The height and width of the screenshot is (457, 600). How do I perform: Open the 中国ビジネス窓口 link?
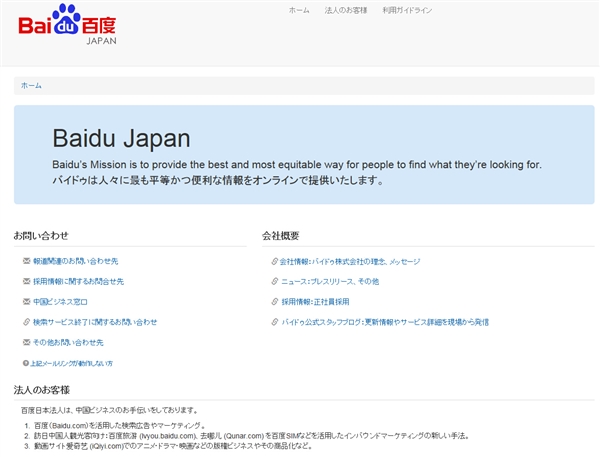[x=60, y=302]
